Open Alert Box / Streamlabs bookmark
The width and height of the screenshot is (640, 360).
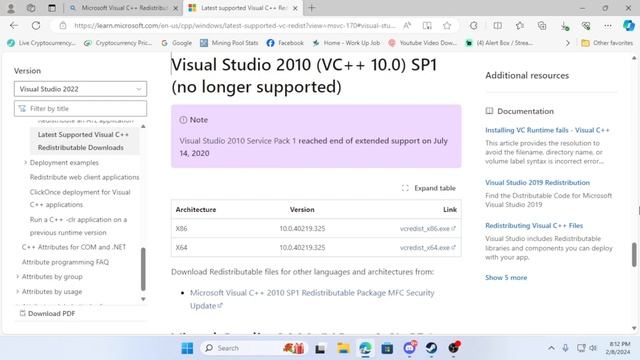(499, 43)
